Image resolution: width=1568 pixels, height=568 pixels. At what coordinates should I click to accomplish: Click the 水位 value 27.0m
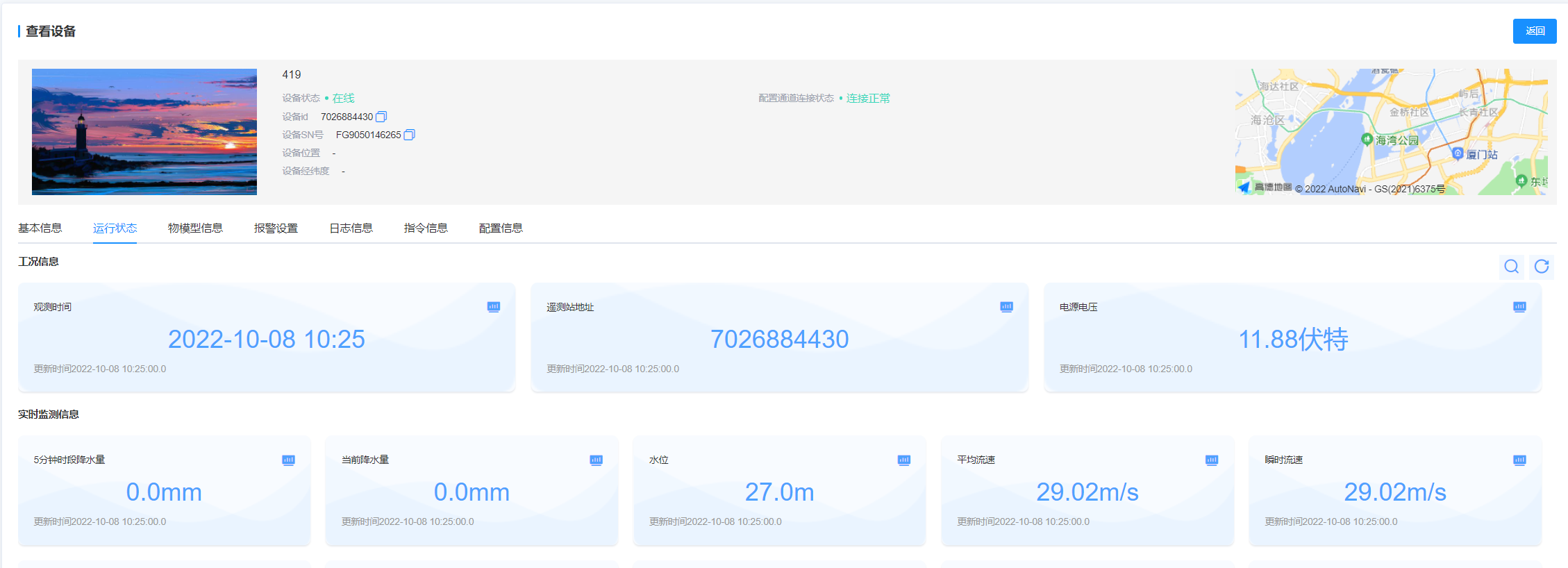pyautogui.click(x=779, y=492)
